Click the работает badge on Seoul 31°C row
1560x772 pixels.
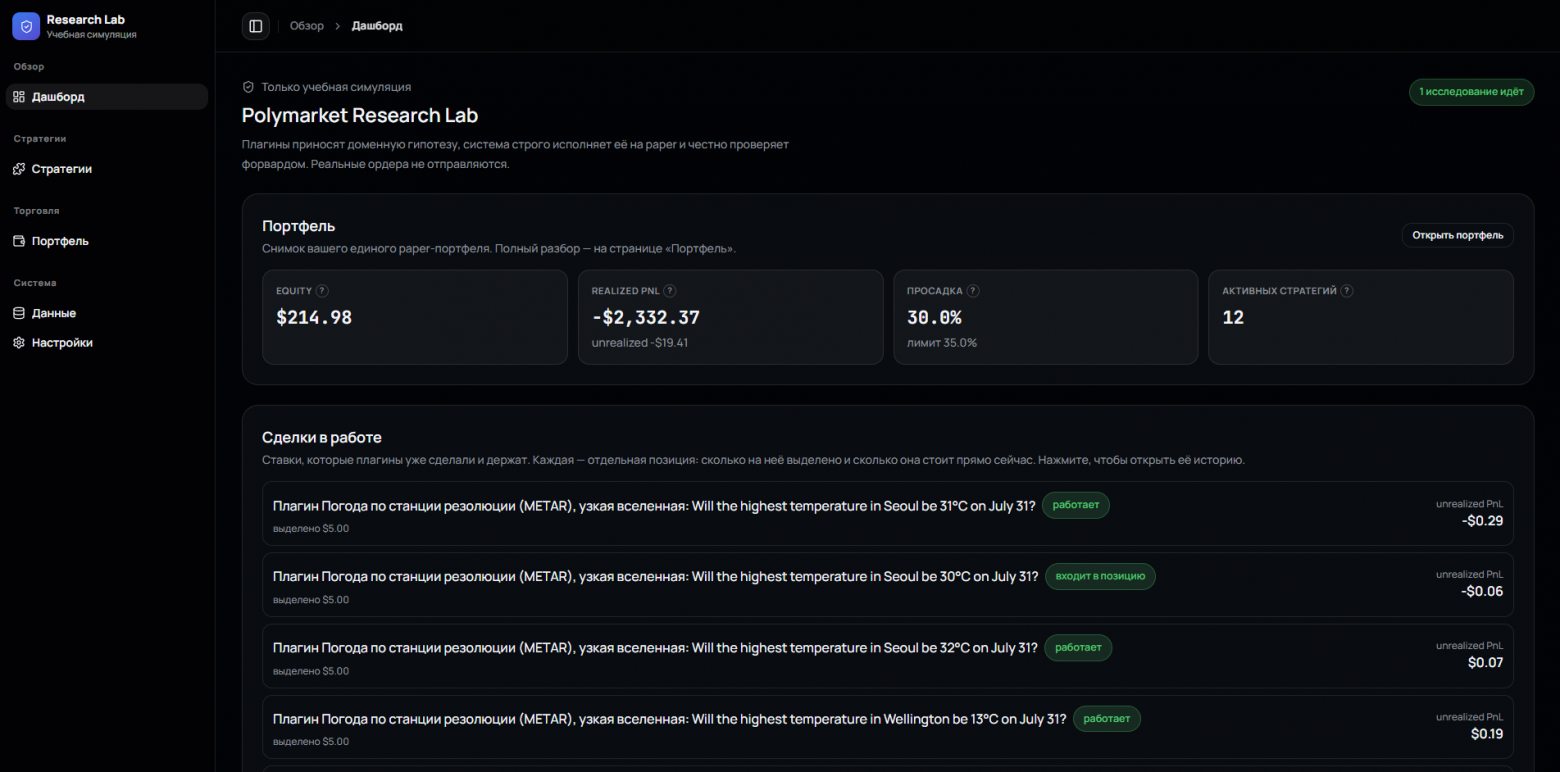(x=1076, y=505)
